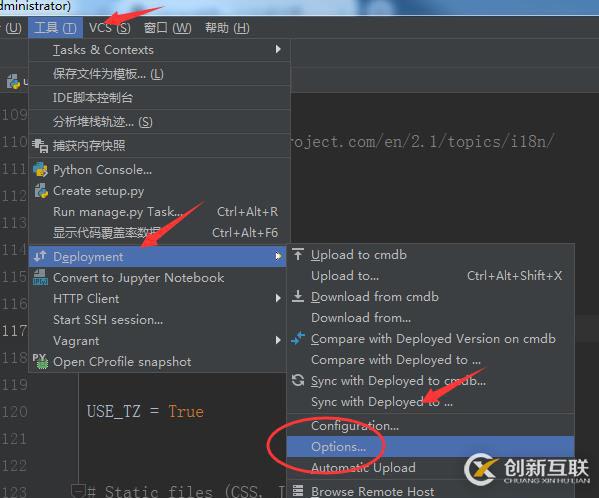Click the Download from cmdb icon
Image resolution: width=599 pixels, height=498 pixels.
[298, 296]
